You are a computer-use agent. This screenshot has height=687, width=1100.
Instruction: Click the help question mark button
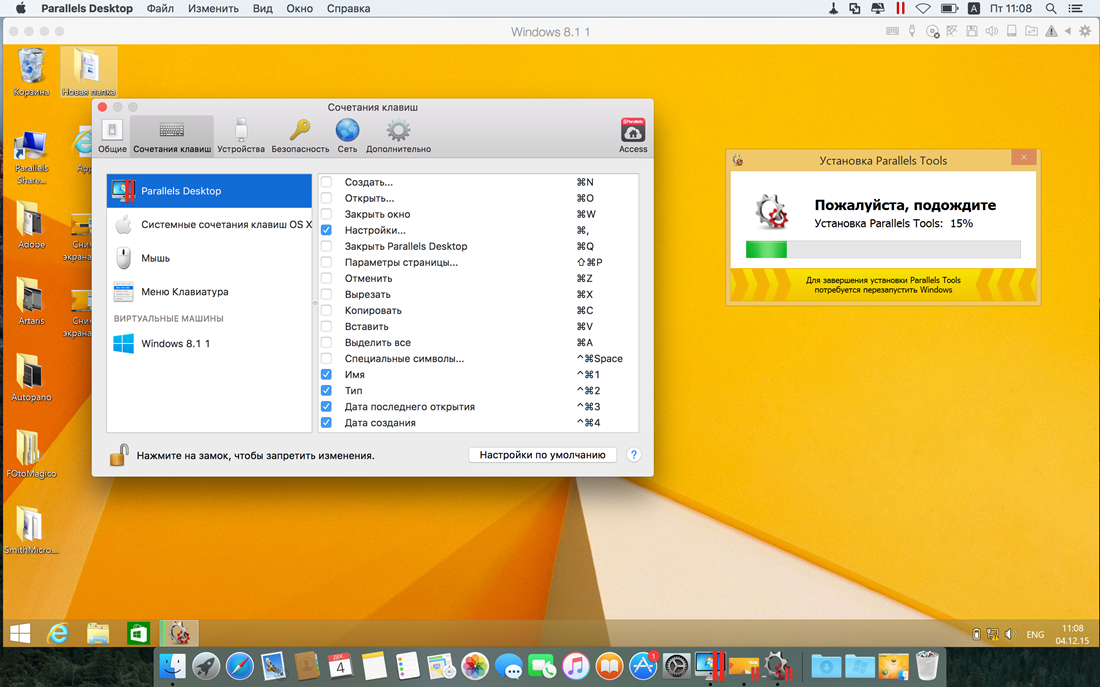633,455
